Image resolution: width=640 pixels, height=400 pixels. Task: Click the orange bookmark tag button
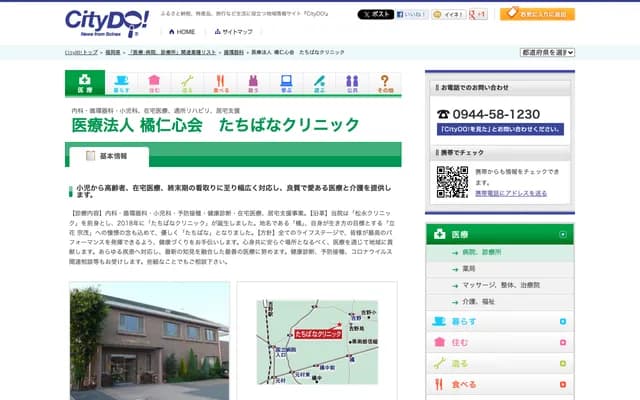(x=537, y=14)
